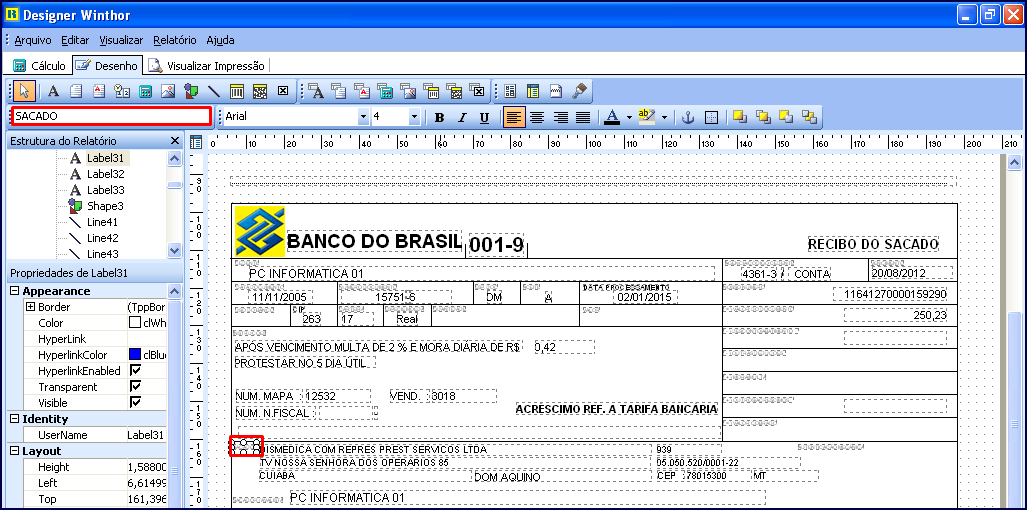Select Line42 in the report tree
The width and height of the screenshot is (1027, 510).
click(102, 238)
